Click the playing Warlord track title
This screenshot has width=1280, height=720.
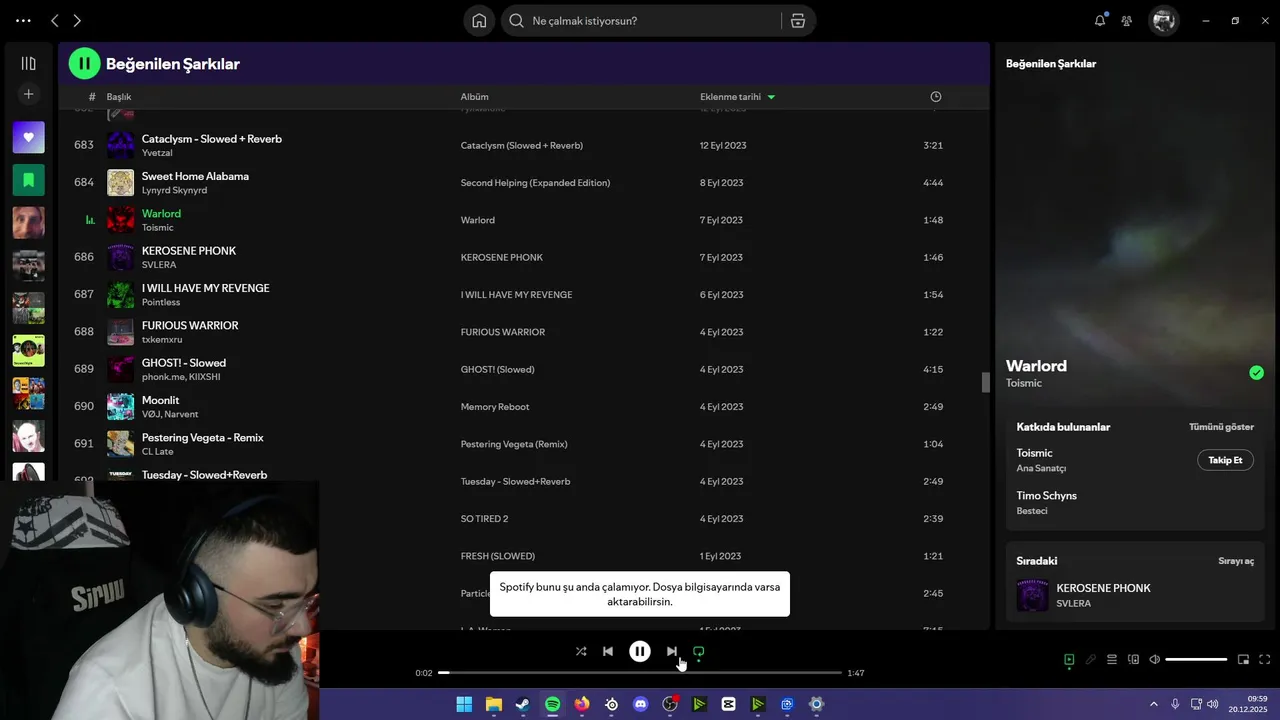161,213
